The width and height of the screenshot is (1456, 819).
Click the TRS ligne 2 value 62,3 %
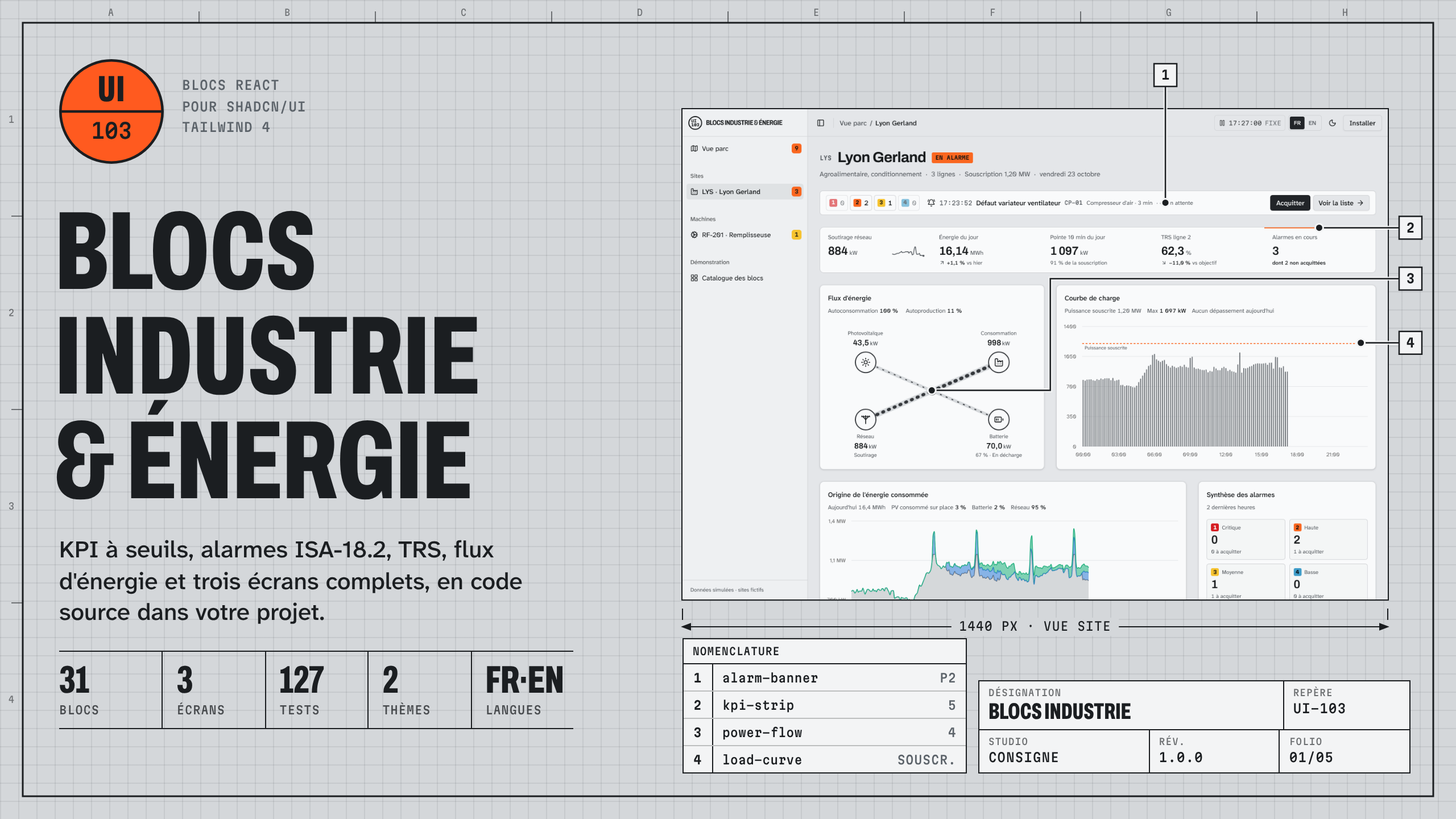coord(1176,251)
